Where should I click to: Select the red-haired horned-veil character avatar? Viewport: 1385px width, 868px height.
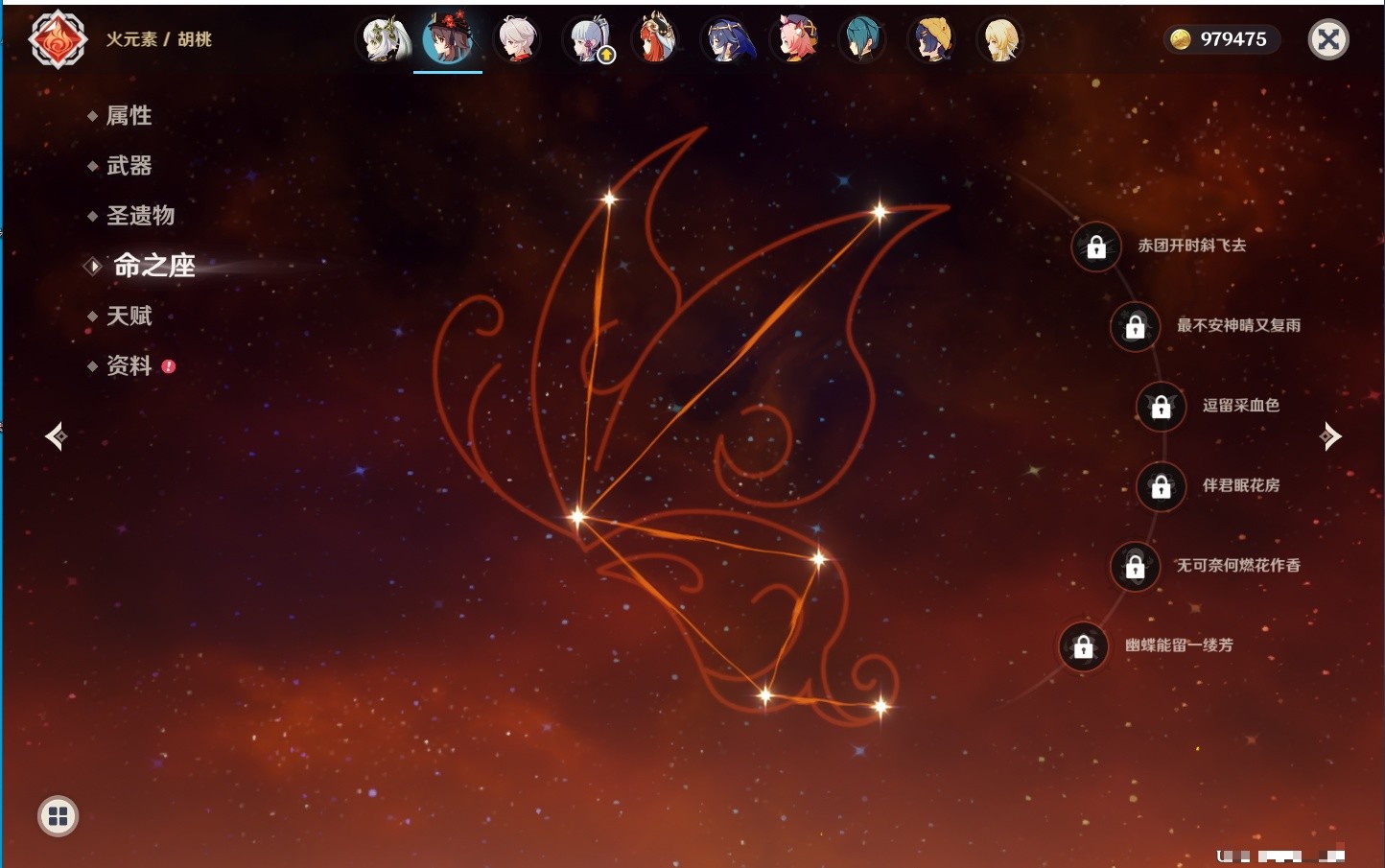pos(657,39)
